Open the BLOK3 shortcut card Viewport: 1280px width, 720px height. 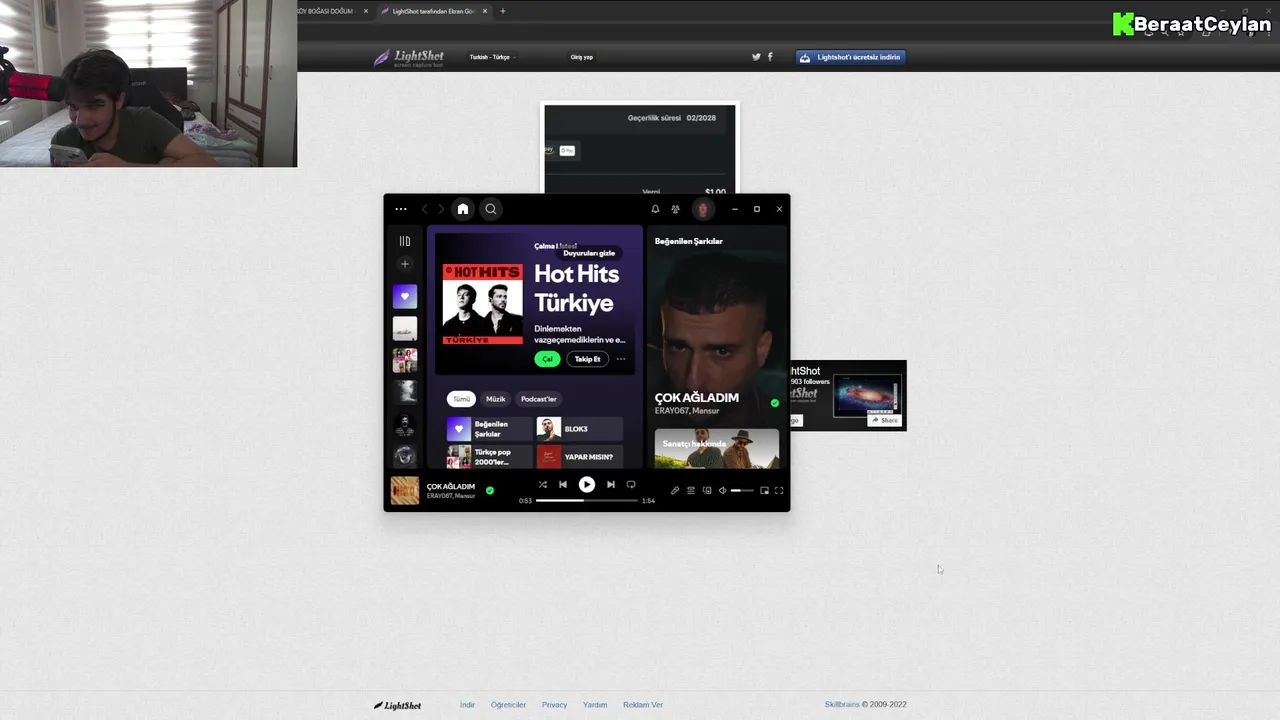tap(580, 429)
